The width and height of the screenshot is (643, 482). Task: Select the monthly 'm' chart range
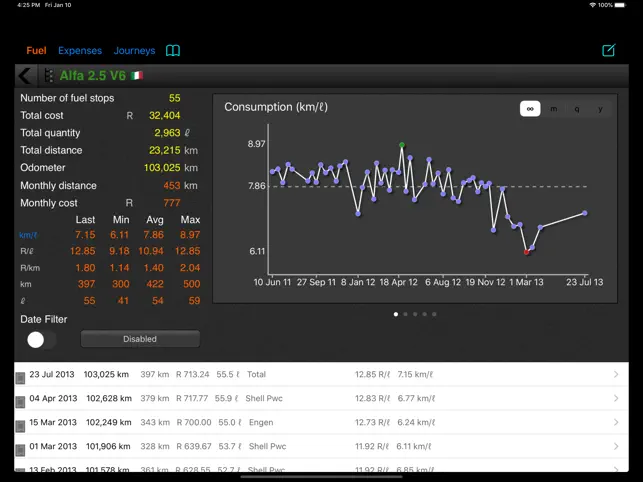554,109
